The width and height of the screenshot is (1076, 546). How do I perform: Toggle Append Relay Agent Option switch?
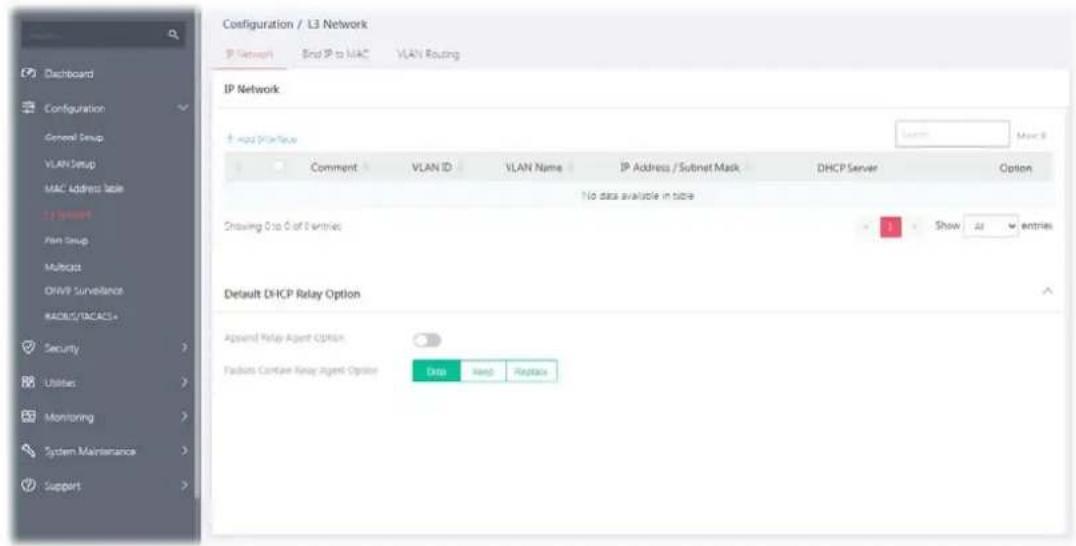tap(427, 340)
